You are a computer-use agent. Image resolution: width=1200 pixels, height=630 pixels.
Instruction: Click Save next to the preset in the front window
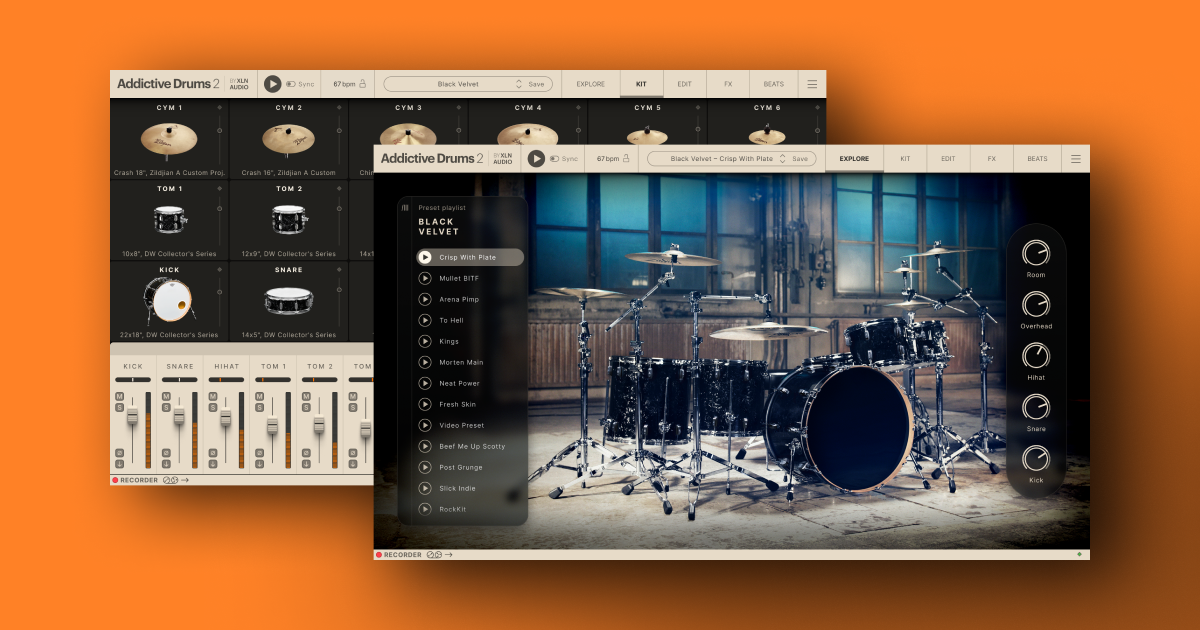(800, 158)
